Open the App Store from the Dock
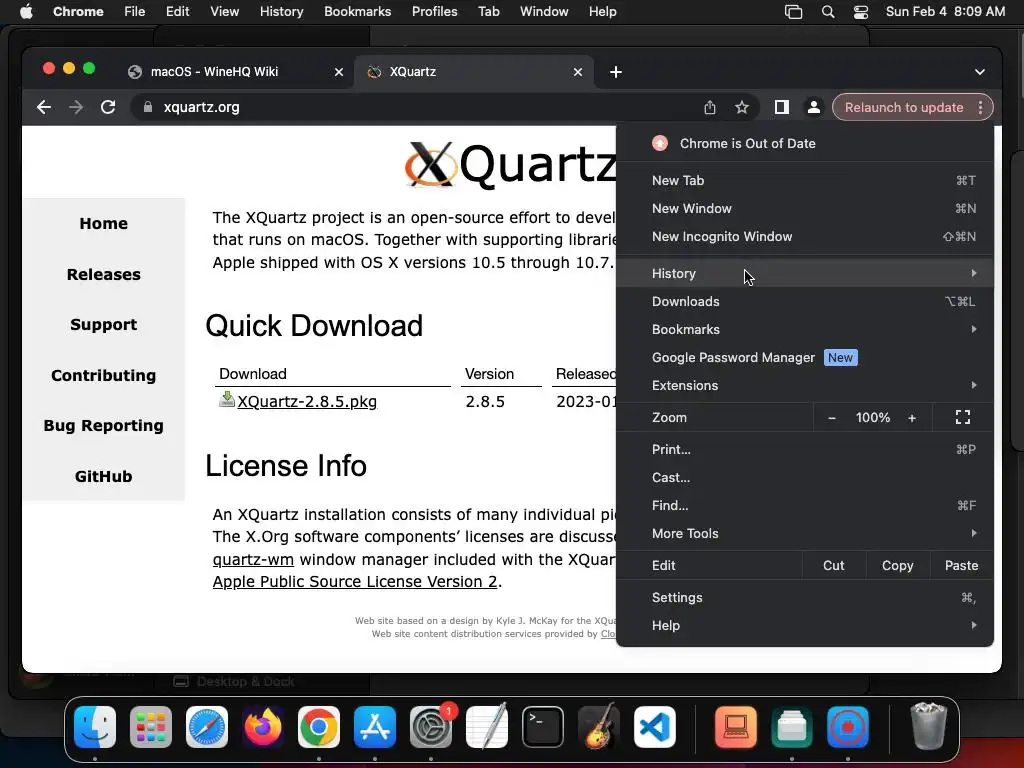 click(x=375, y=727)
